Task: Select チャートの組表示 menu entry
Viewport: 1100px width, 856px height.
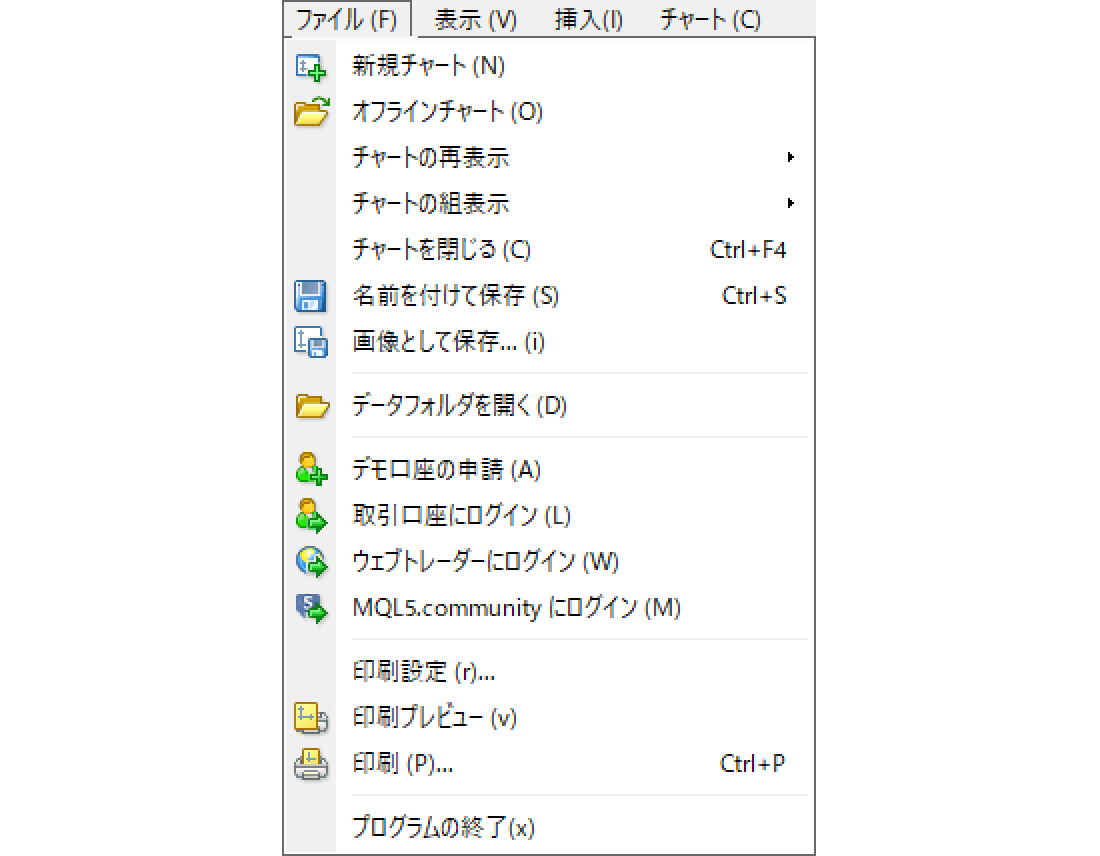Action: click(431, 203)
